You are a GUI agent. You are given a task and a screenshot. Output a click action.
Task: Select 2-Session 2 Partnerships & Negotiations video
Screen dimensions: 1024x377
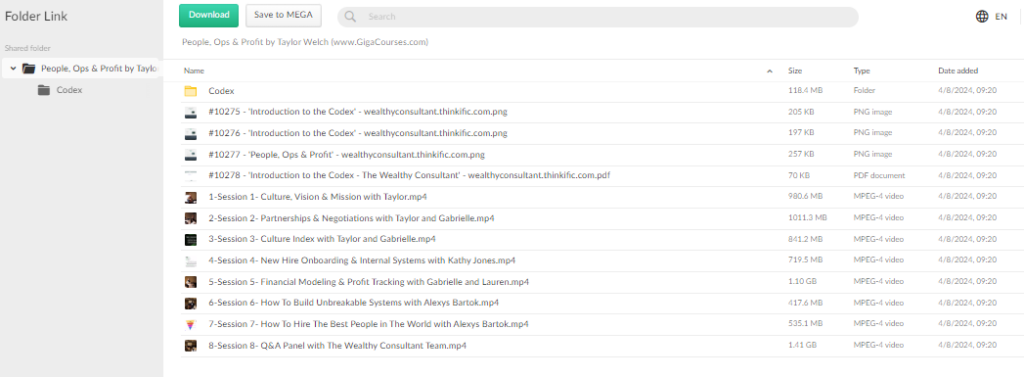pos(351,218)
